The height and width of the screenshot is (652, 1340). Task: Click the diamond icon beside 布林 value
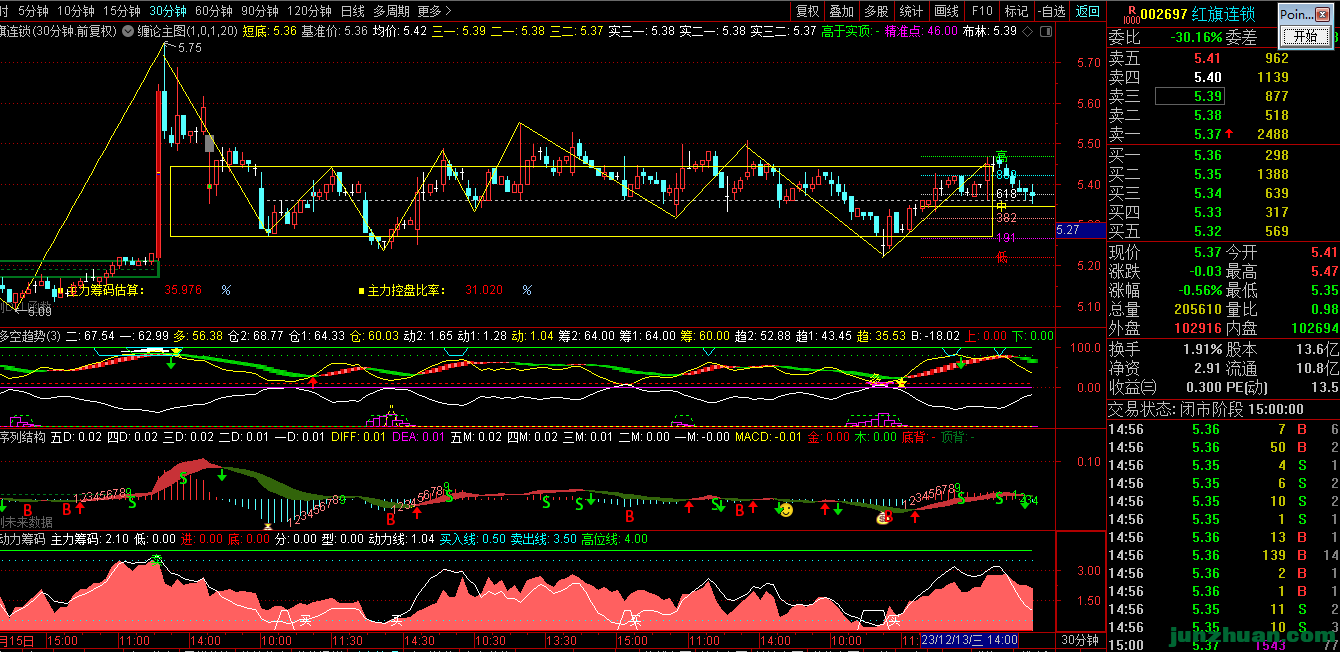(x=1027, y=31)
